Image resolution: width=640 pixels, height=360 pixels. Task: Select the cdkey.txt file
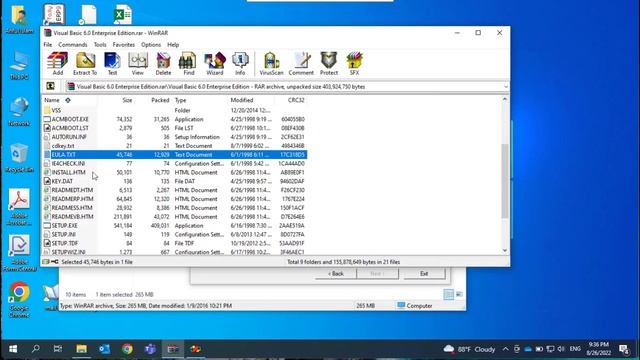tap(175, 146)
